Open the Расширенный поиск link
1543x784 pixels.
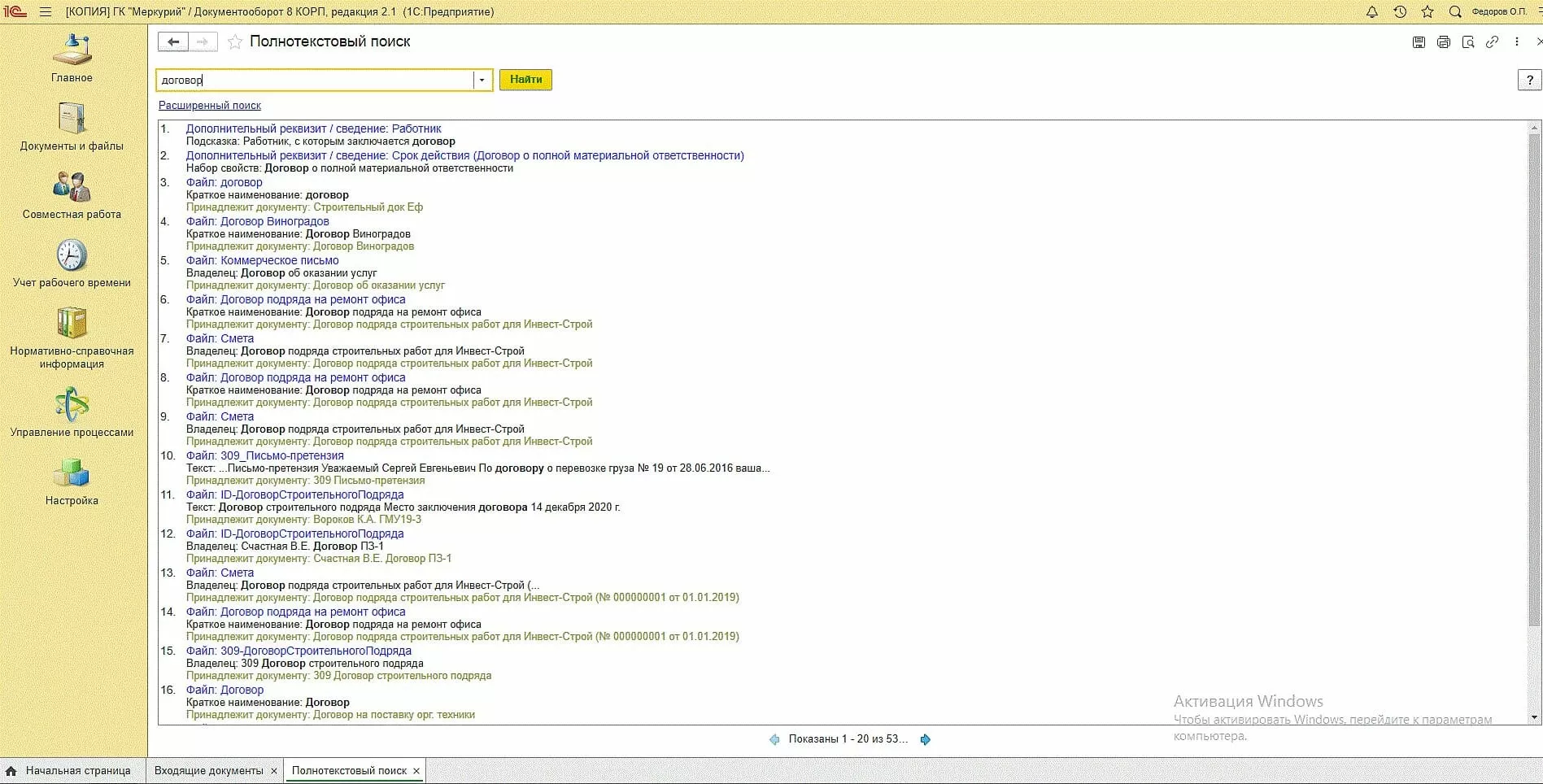pos(210,106)
